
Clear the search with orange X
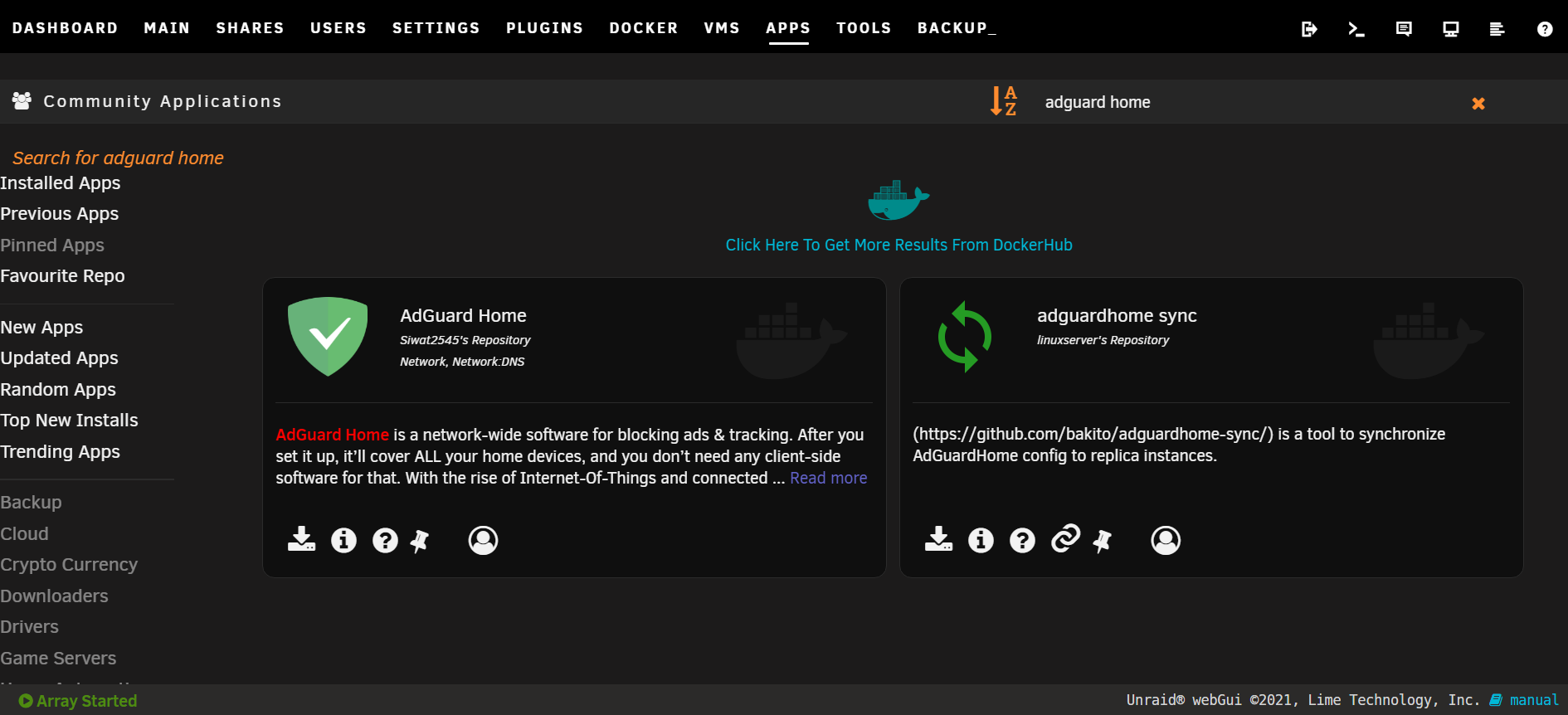point(1478,103)
